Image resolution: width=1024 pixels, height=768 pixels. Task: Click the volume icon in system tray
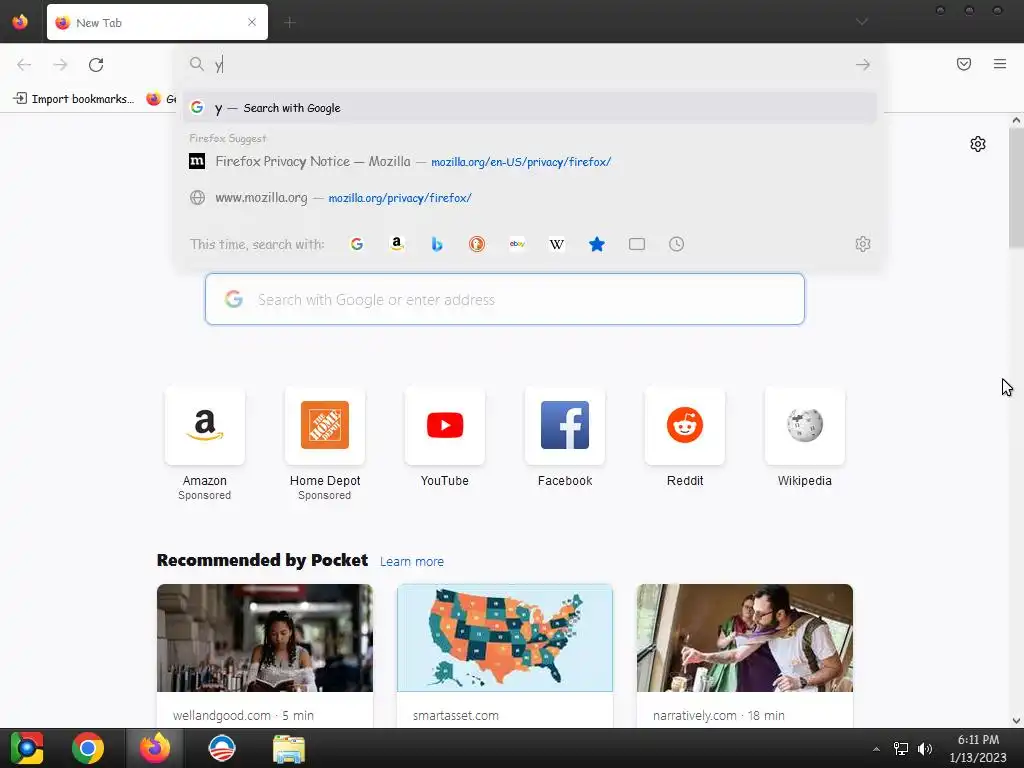tap(925, 749)
